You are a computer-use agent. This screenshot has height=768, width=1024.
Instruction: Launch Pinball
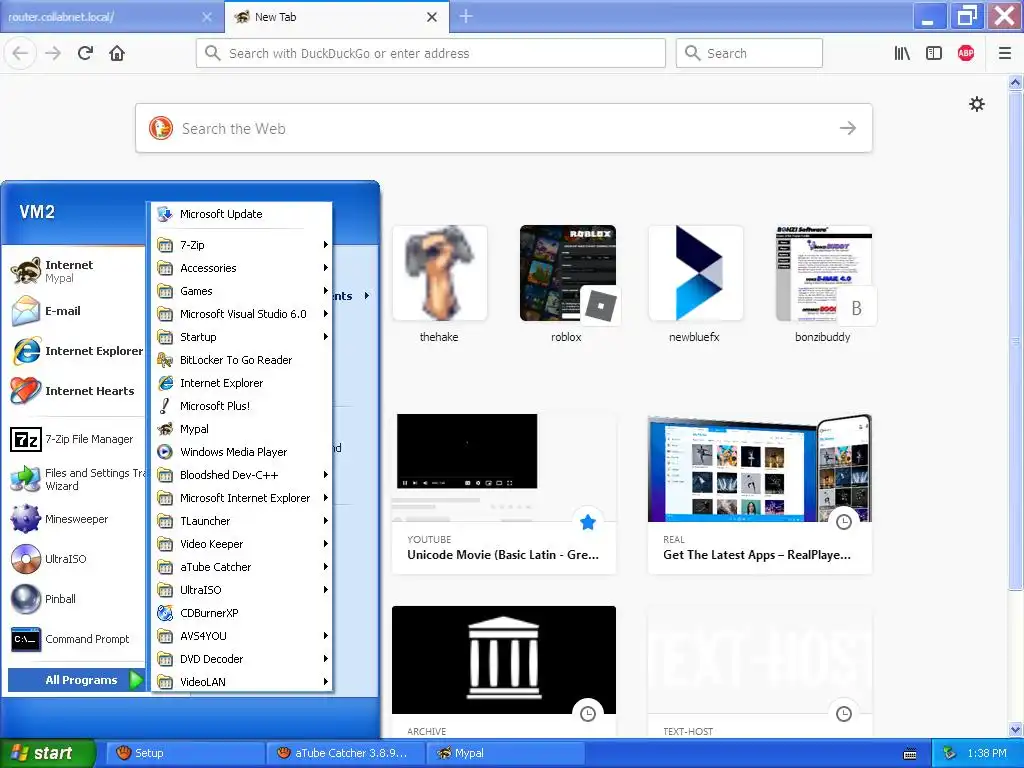76,599
